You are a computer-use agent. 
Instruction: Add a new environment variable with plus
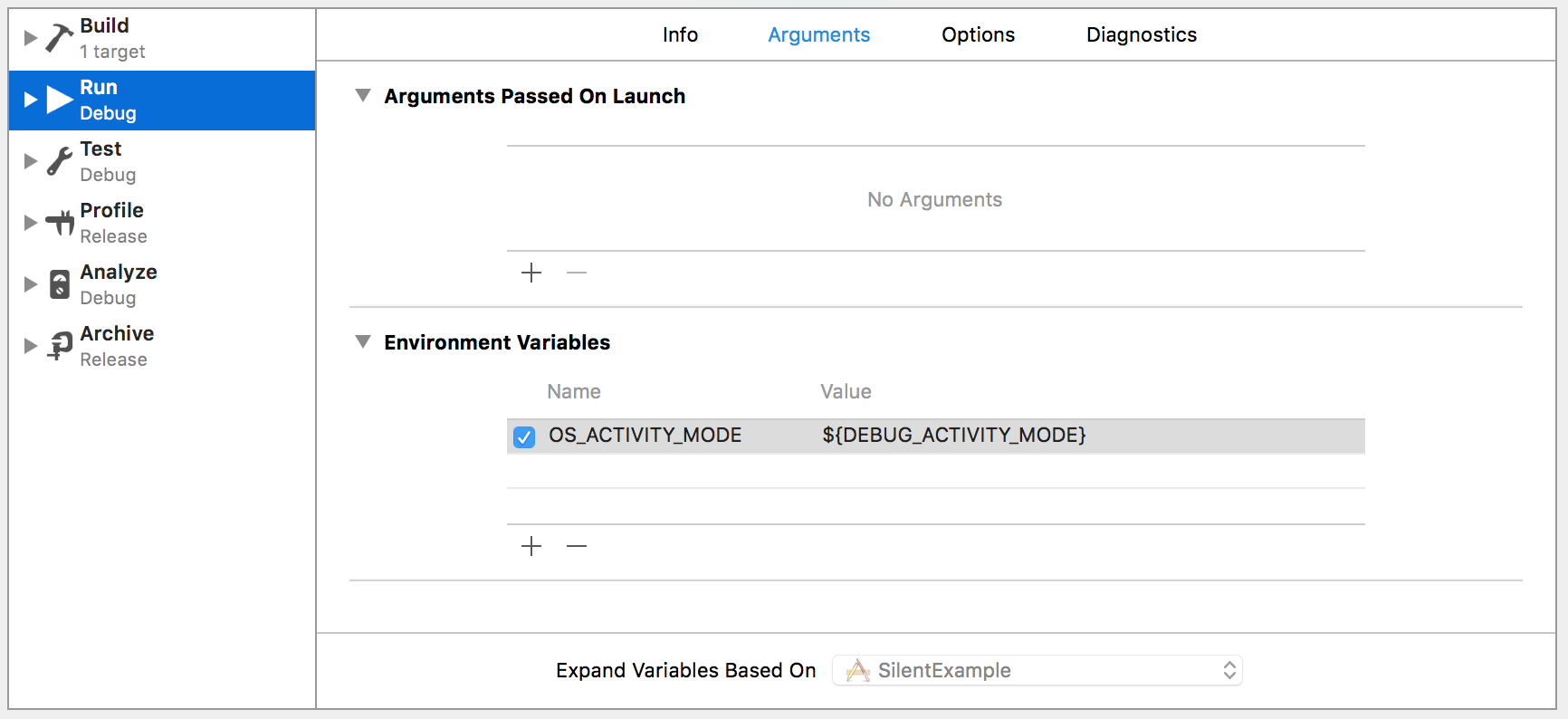point(531,546)
